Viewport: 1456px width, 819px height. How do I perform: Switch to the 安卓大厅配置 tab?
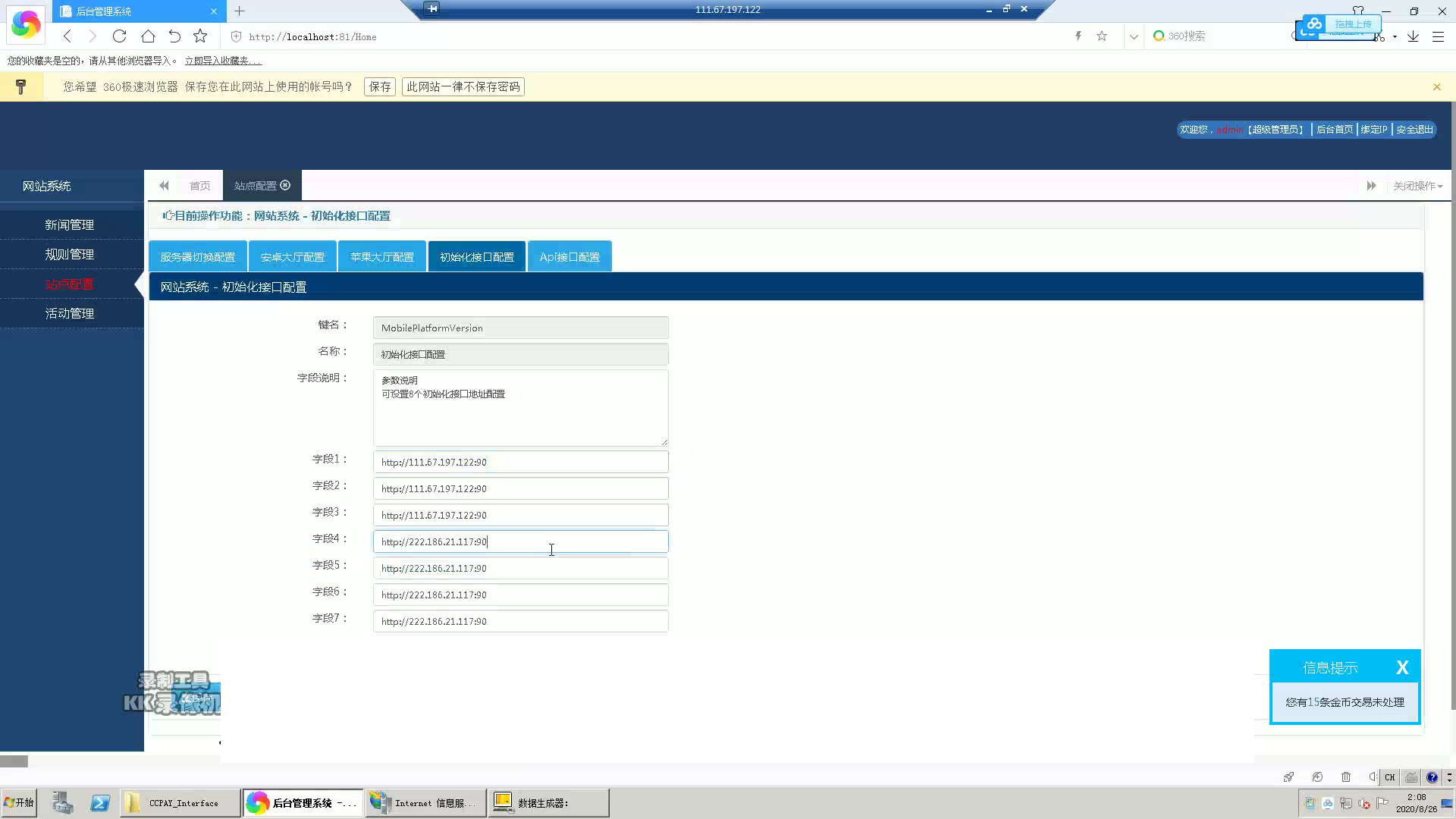[x=293, y=257]
